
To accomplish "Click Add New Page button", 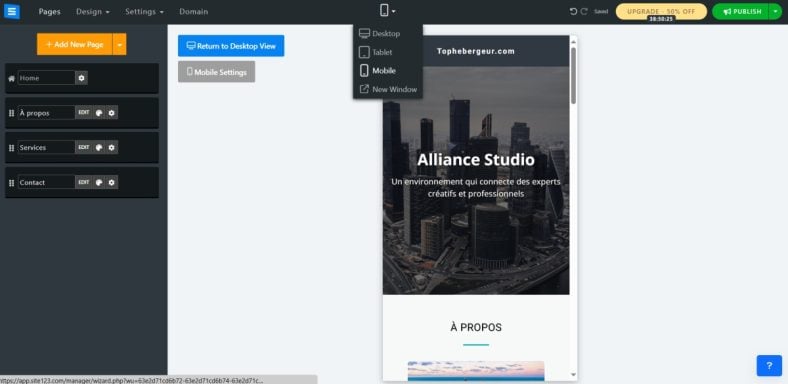I will (x=74, y=44).
